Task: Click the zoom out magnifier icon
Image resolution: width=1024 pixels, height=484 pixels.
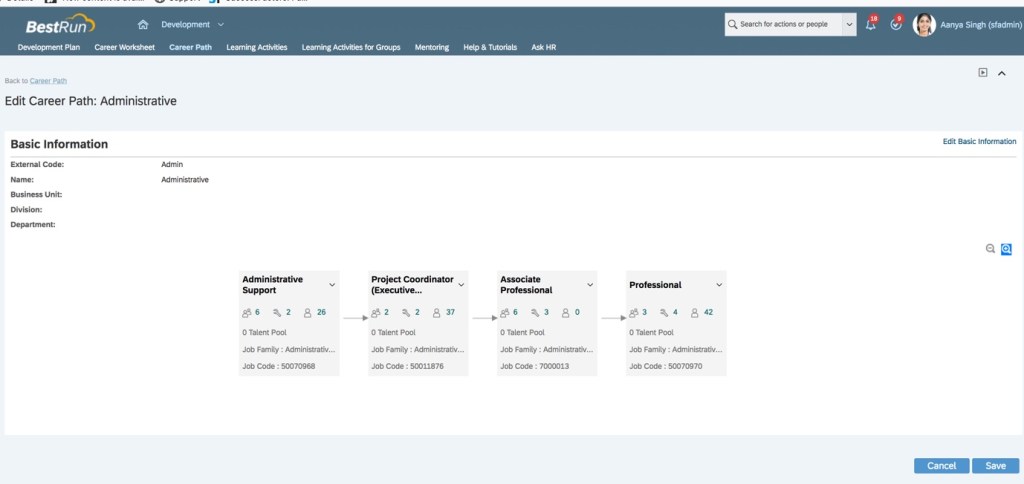Action: tap(990, 249)
